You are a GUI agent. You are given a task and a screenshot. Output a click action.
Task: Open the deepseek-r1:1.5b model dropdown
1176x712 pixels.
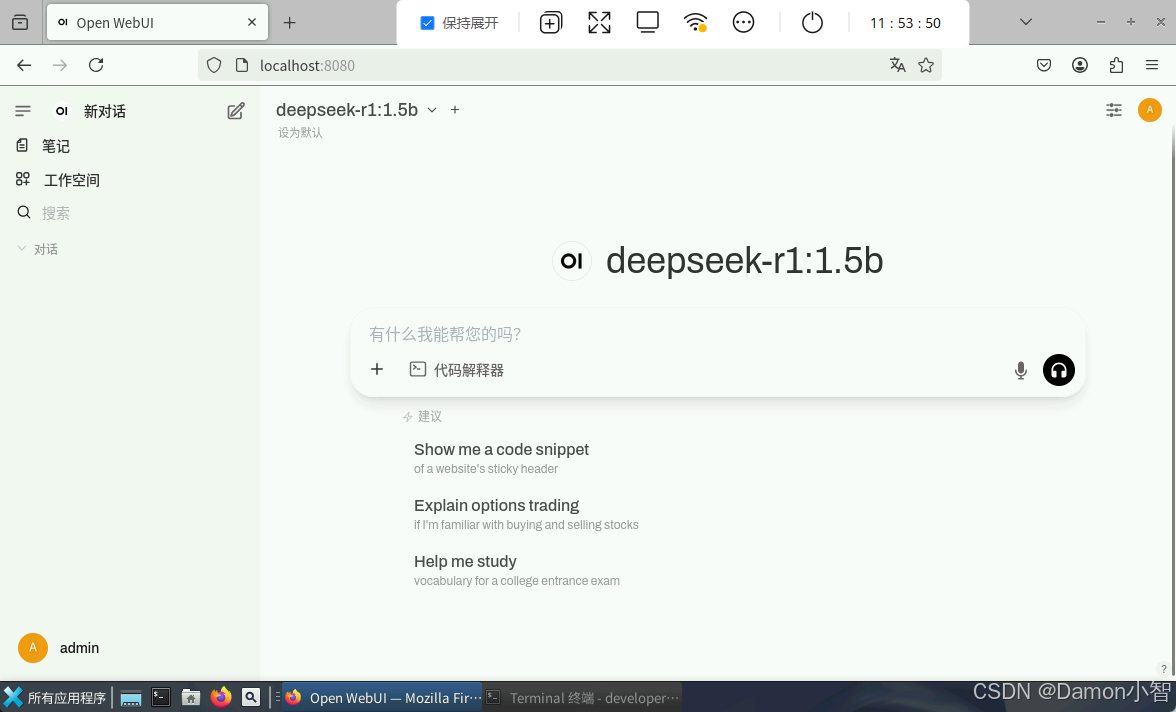coord(356,110)
